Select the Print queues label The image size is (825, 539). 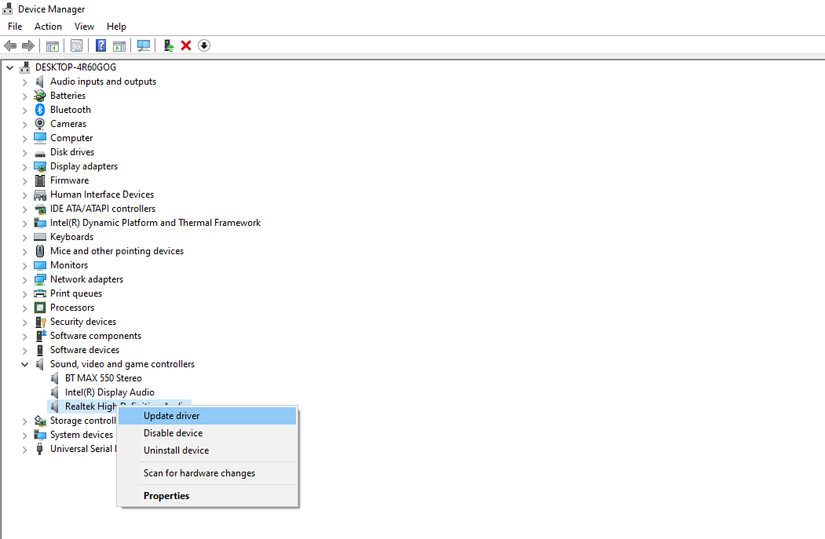click(76, 294)
